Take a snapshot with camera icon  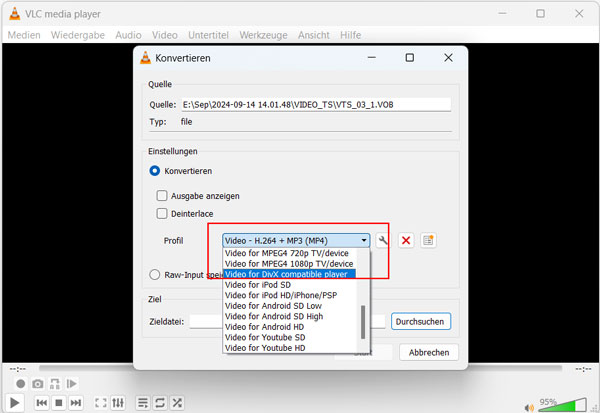(x=38, y=384)
